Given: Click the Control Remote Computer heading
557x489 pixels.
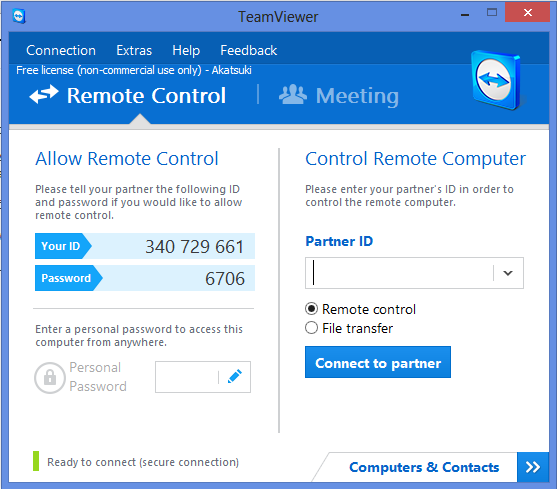Looking at the screenshot, I should click(415, 158).
